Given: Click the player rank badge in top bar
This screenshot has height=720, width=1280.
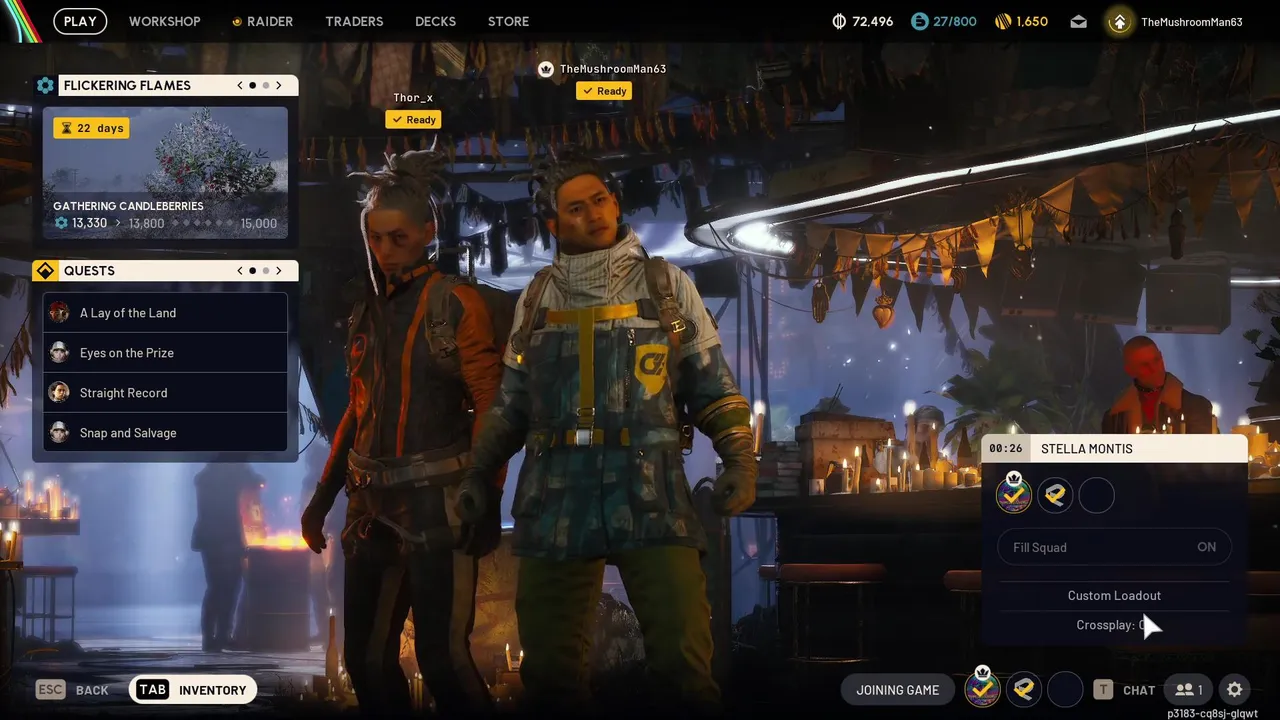Looking at the screenshot, I should tap(1119, 21).
